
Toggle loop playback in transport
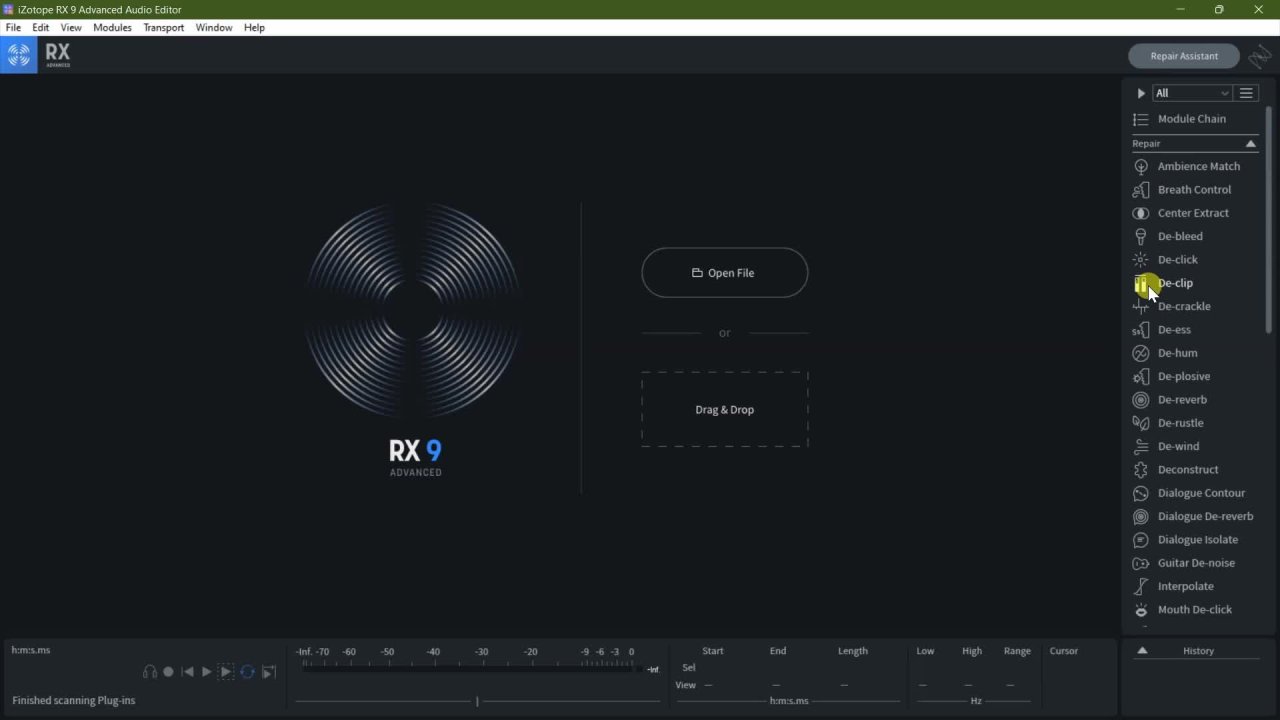click(x=247, y=672)
